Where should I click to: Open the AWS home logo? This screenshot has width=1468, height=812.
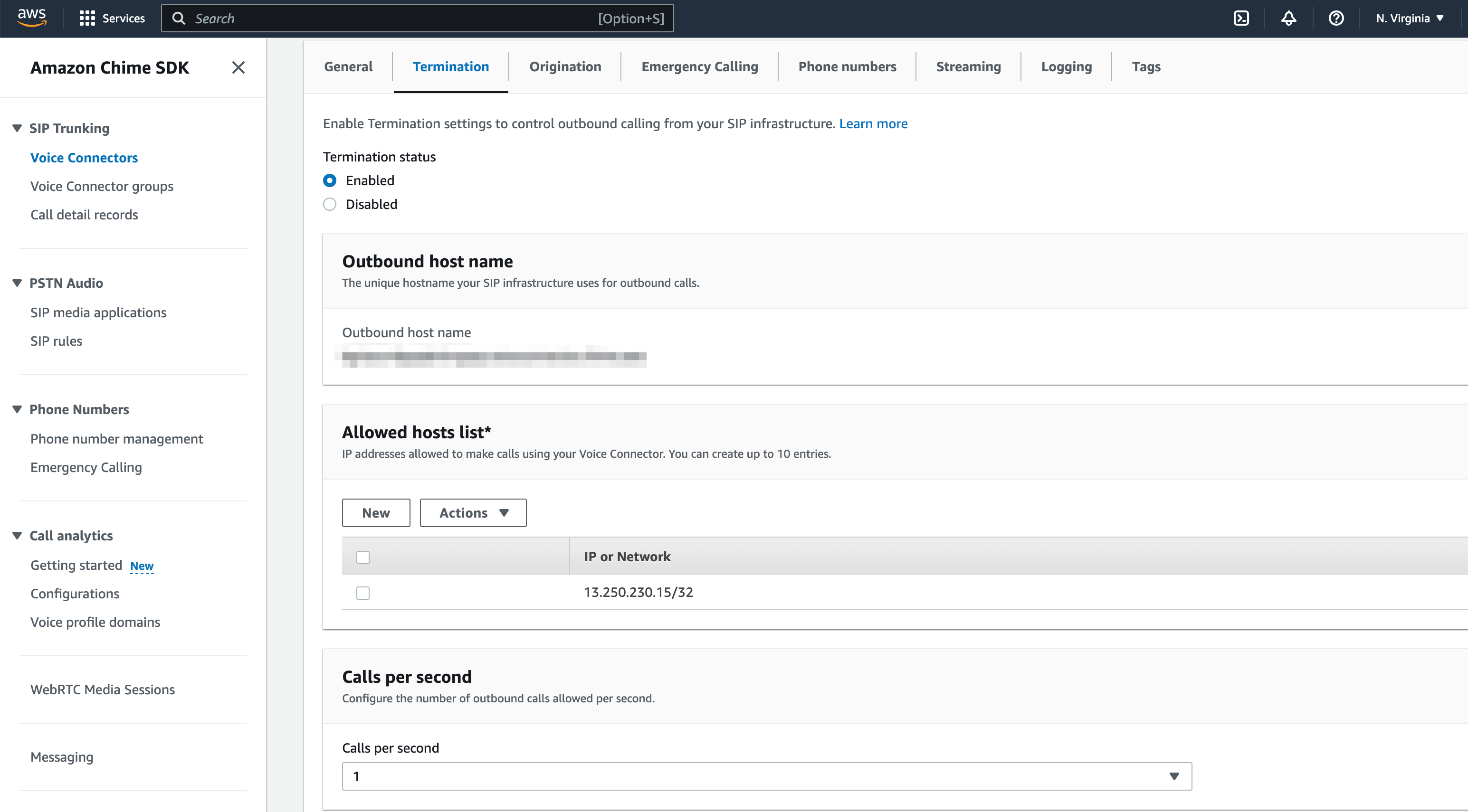coord(32,18)
